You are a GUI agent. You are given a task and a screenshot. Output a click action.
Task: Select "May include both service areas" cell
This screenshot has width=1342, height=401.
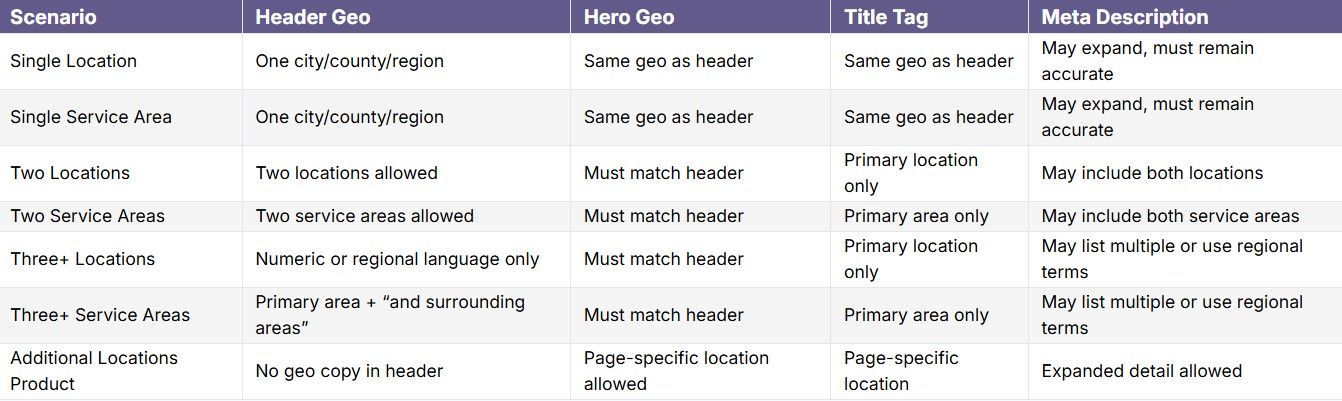pos(1170,216)
